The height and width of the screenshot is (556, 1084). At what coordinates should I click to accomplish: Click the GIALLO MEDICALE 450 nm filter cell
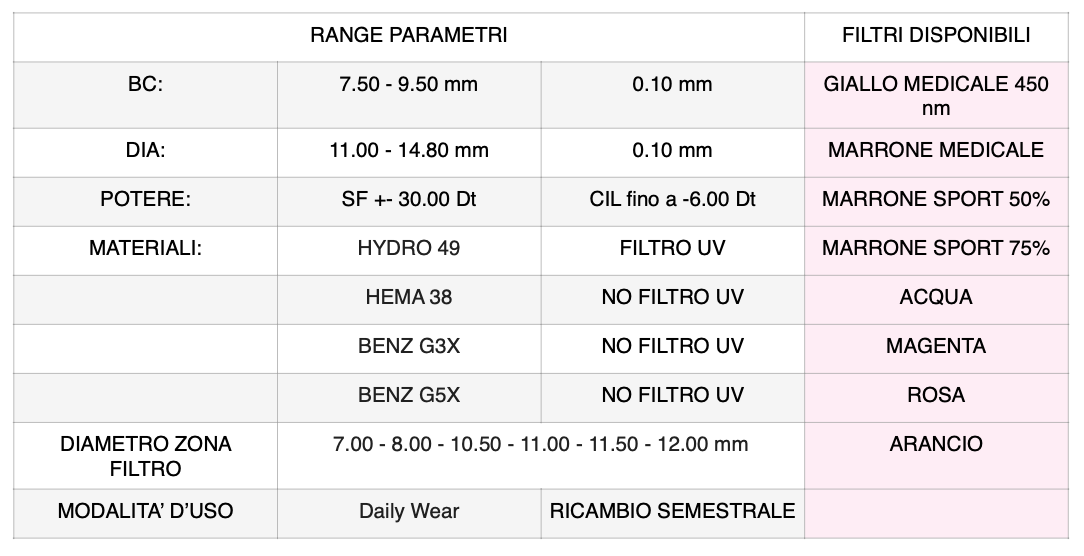pos(936,95)
